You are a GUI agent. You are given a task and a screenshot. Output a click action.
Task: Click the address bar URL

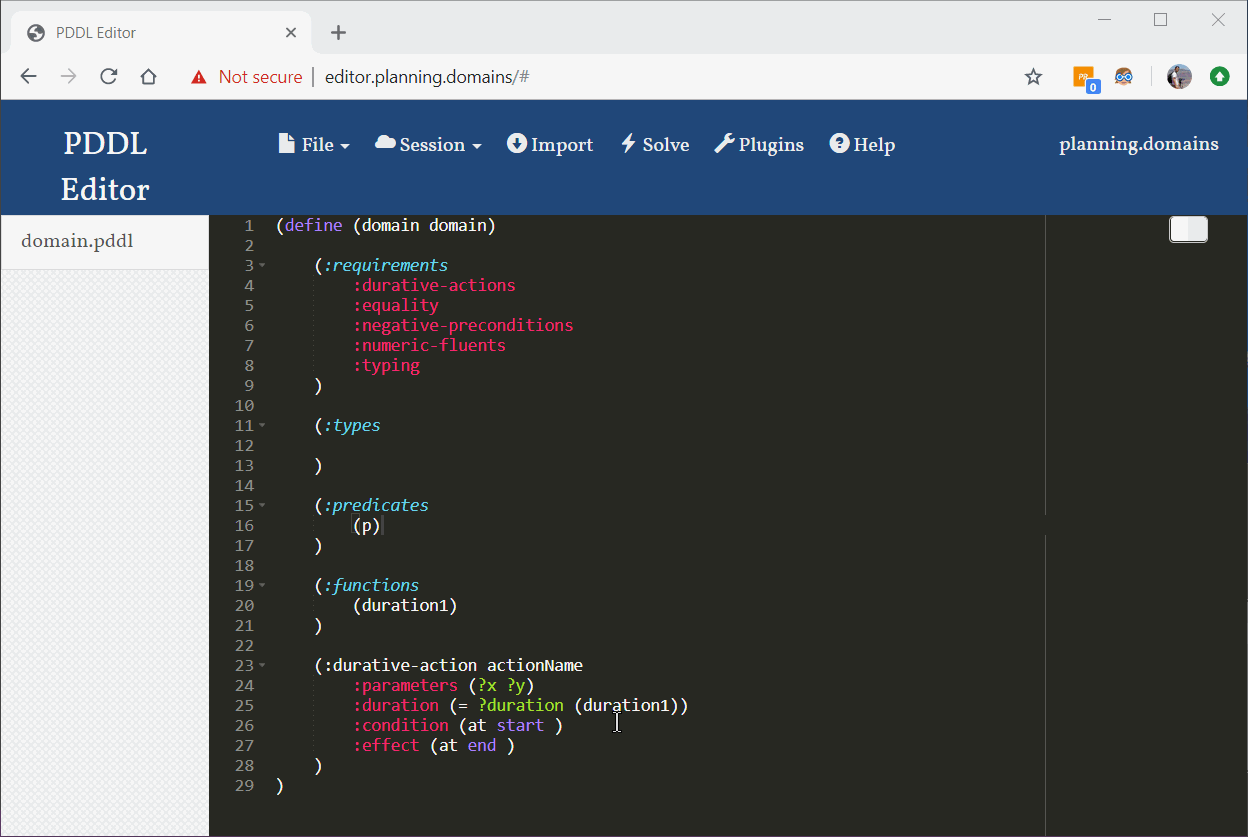pos(427,77)
